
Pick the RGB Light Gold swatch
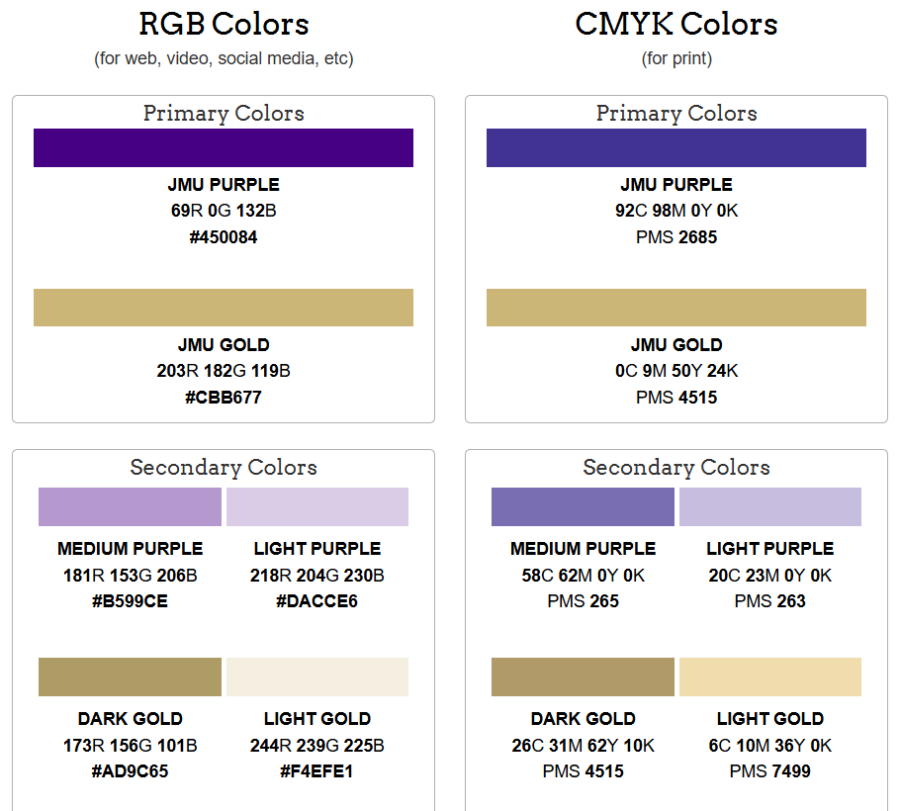[317, 677]
